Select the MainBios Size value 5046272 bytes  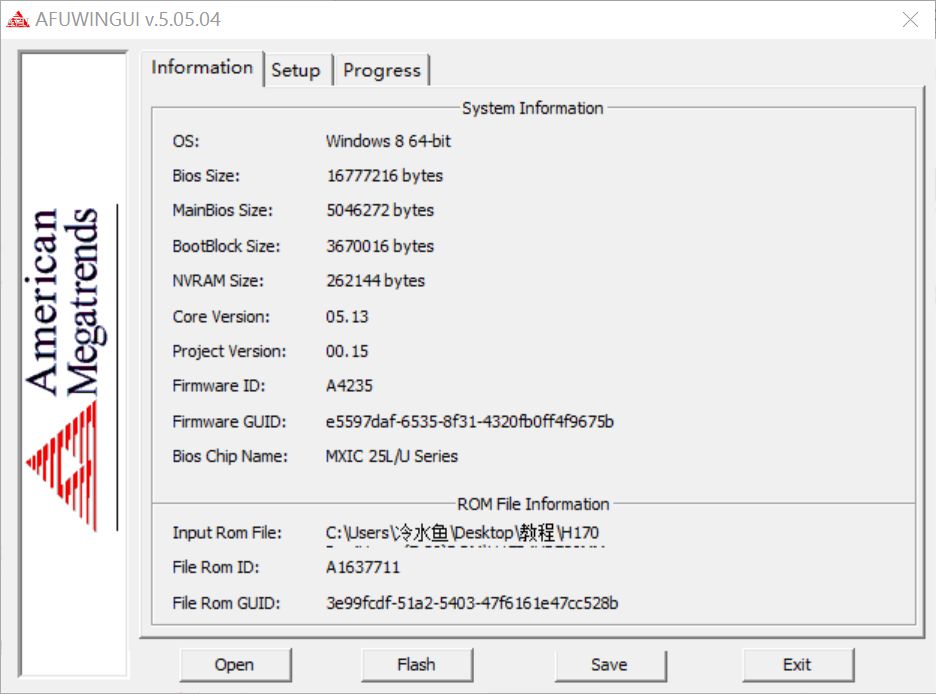pos(380,211)
